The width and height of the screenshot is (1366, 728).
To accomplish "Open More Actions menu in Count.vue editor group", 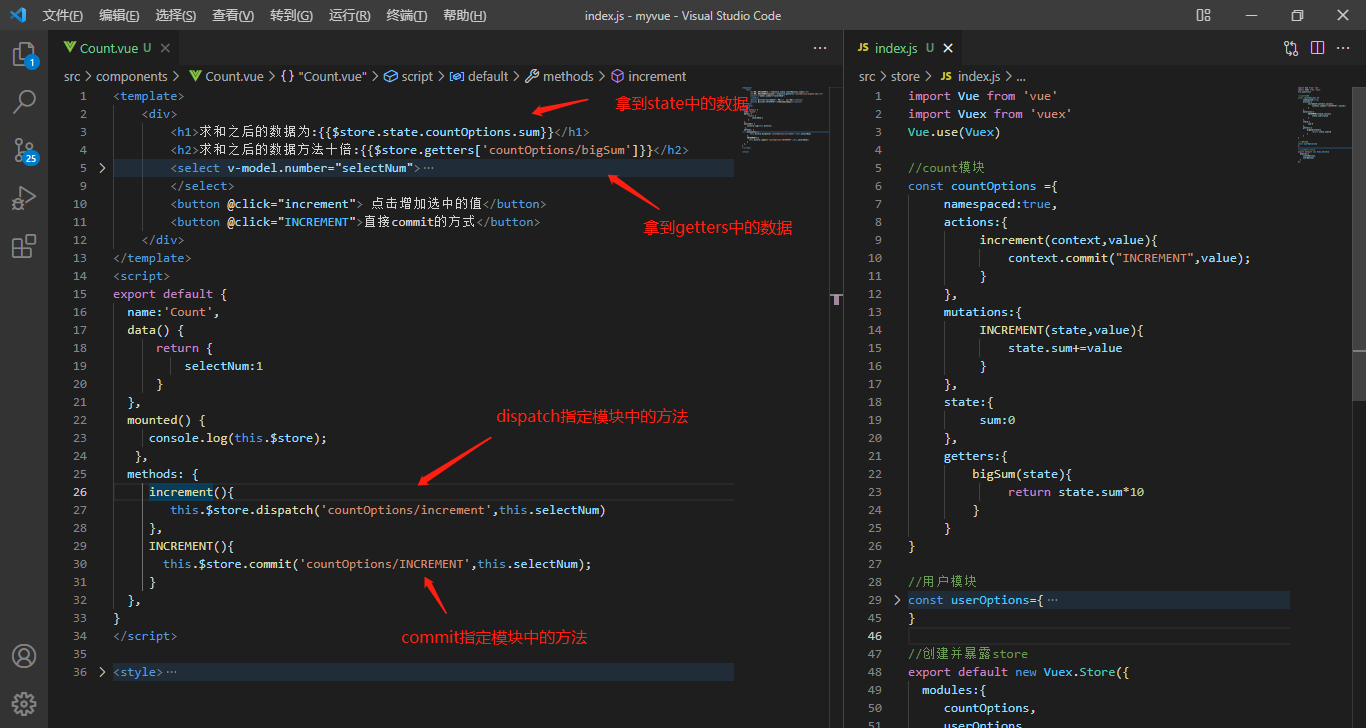I will pyautogui.click(x=820, y=48).
